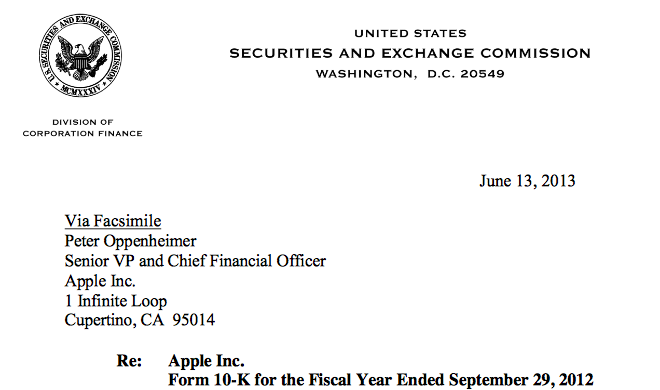Click "SECURITIES AND EXCHANGE COMMISSION" heading
660x390 pixels.
[x=410, y=53]
